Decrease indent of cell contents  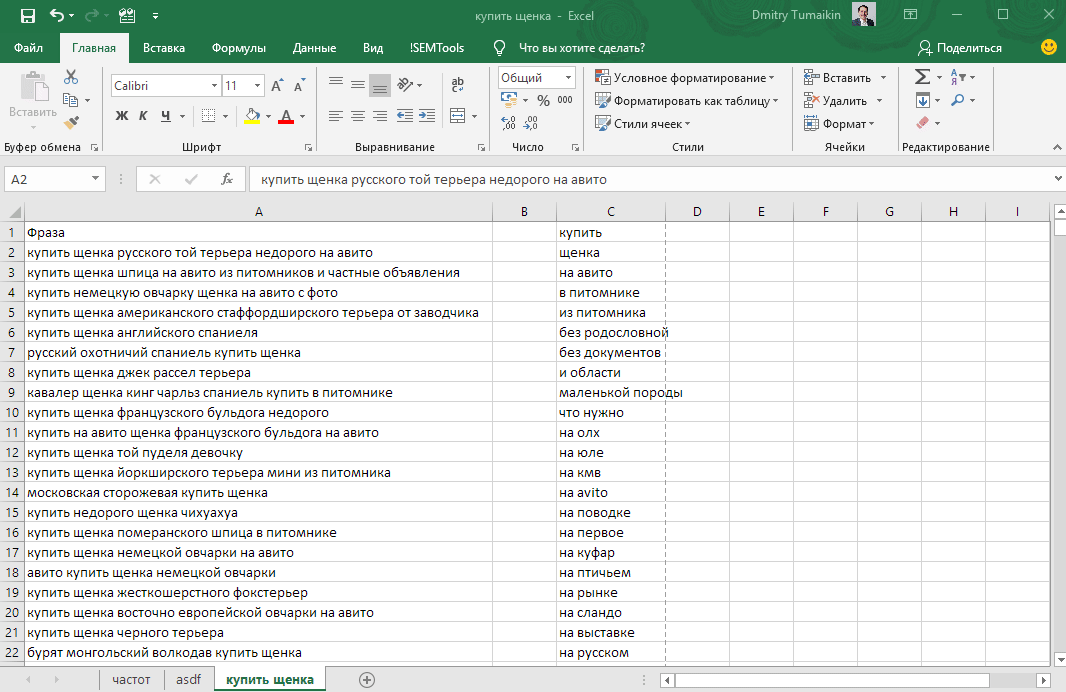(x=405, y=116)
